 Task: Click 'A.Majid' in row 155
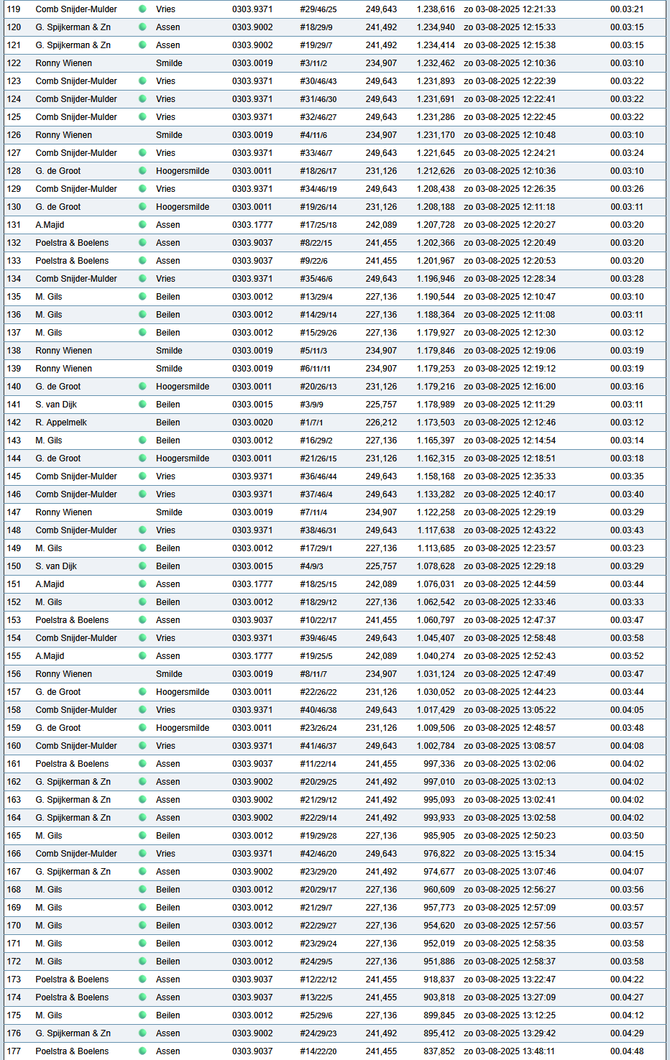coord(50,656)
